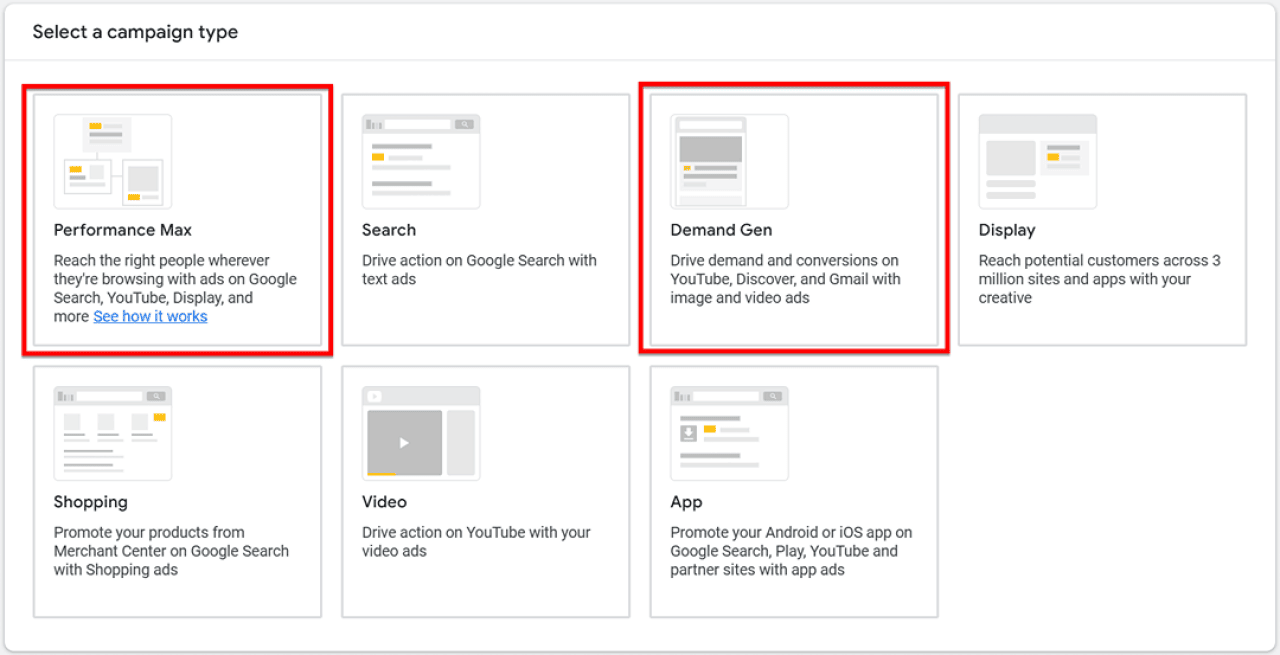1280x655 pixels.
Task: Select the Video campaign card
Action: click(485, 491)
